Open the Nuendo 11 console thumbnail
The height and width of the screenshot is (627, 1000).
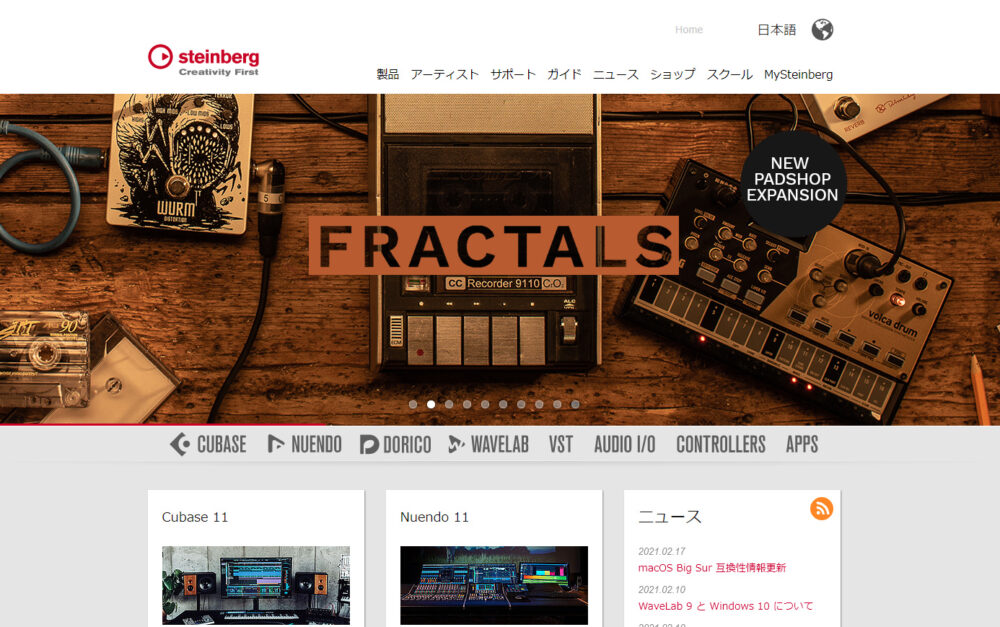[494, 585]
